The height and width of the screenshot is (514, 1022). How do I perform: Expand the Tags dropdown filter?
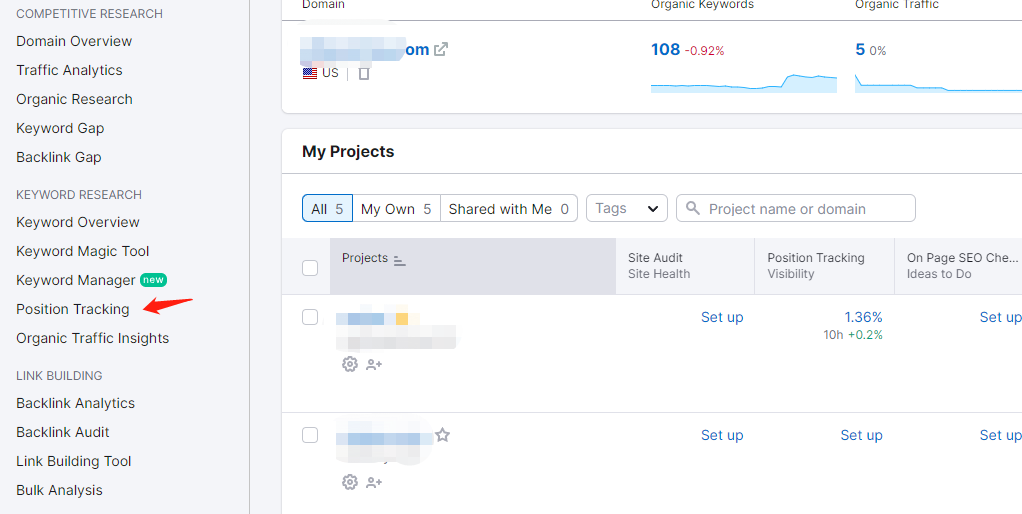click(x=627, y=208)
